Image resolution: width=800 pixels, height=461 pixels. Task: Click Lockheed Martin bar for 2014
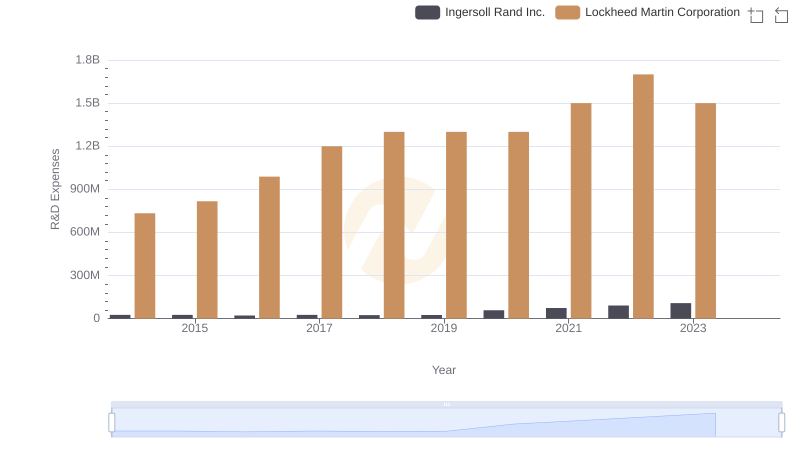(145, 266)
